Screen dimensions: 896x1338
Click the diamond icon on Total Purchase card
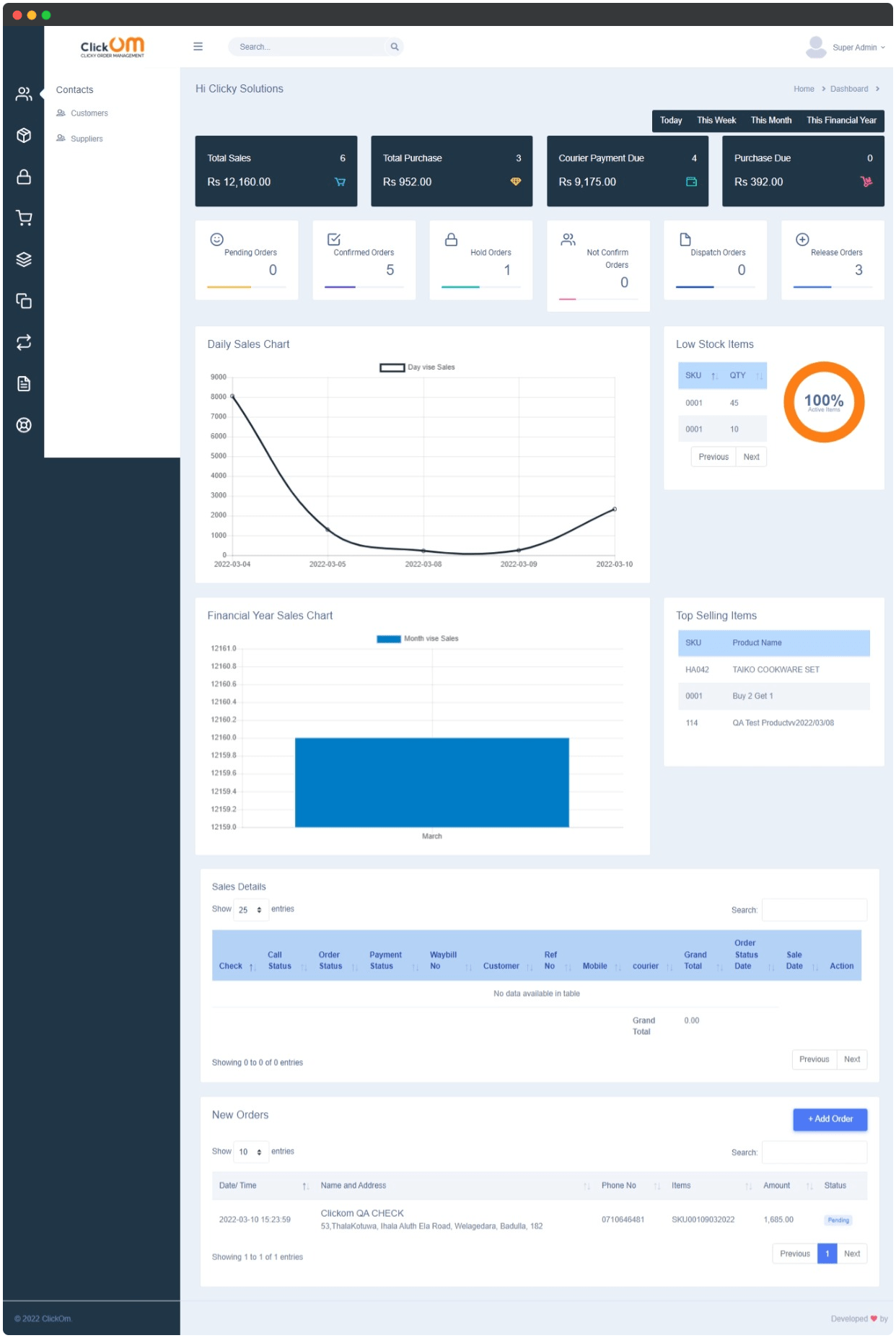pos(515,182)
